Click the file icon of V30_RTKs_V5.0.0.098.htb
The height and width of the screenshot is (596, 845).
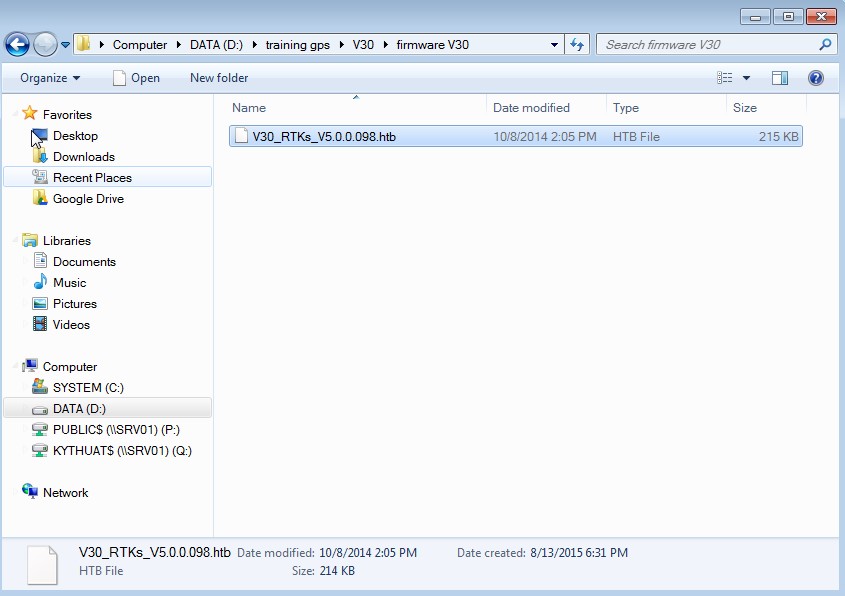pyautogui.click(x=241, y=136)
